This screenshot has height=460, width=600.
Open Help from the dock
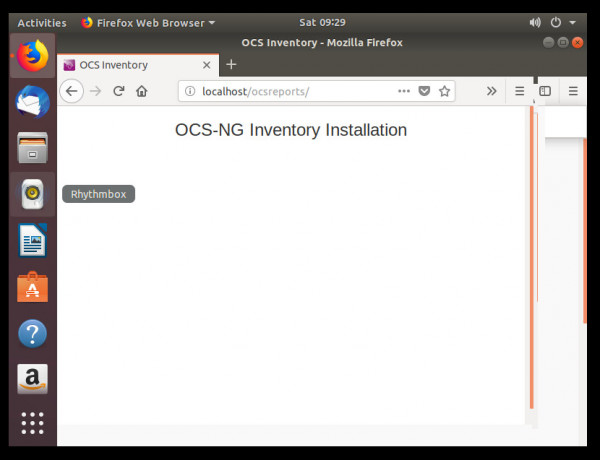point(33,333)
